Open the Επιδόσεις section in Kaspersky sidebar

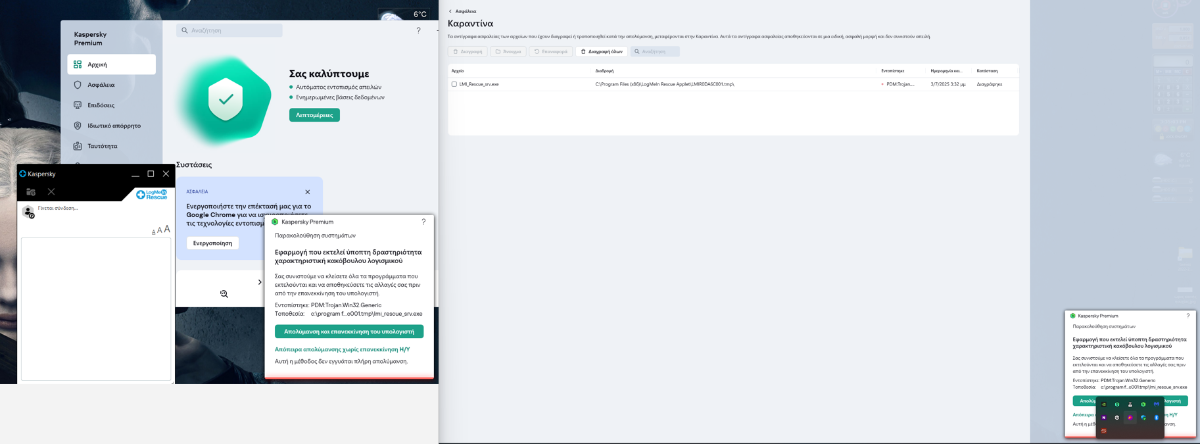pos(112,105)
